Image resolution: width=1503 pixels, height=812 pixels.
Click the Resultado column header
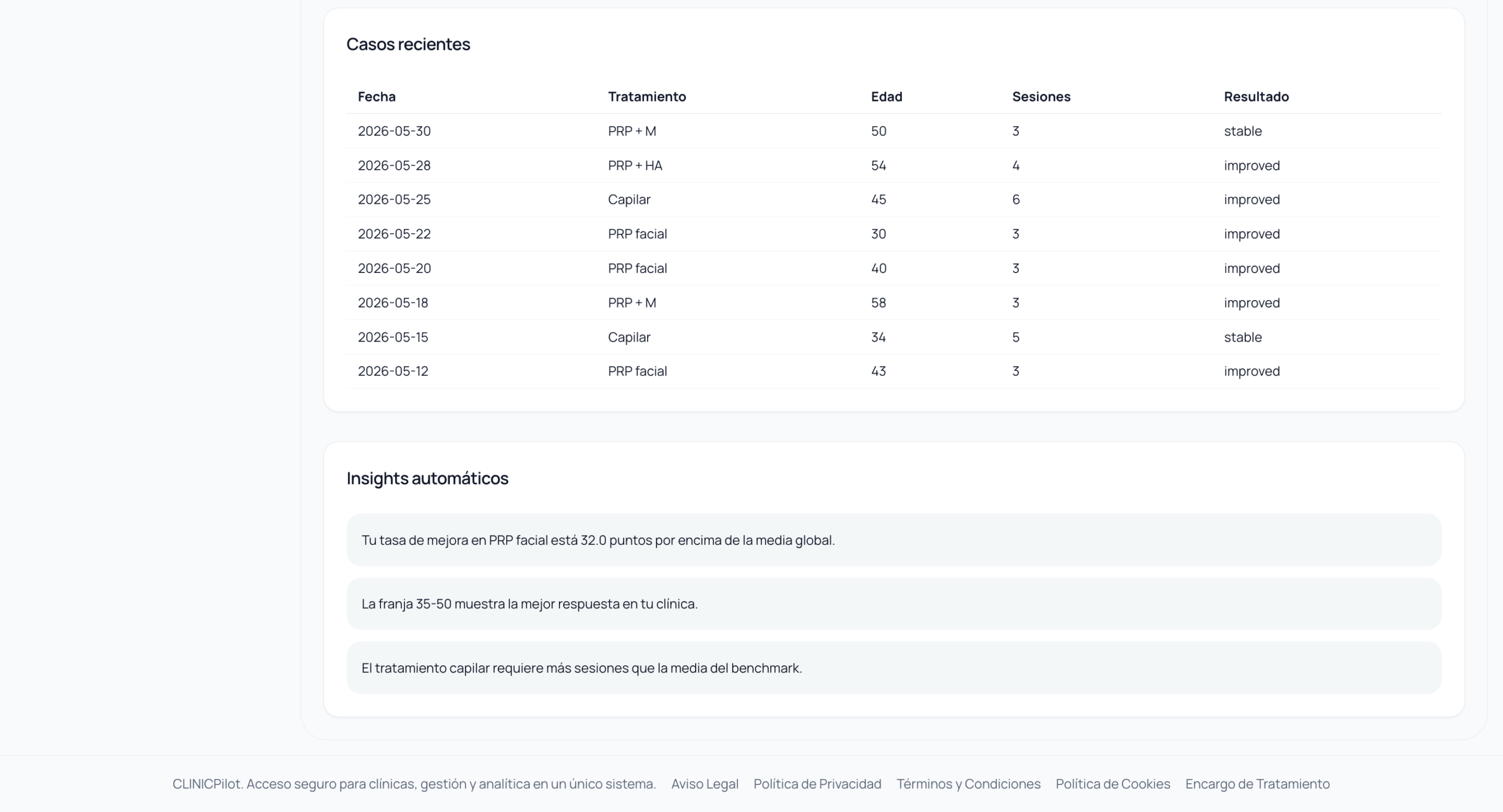click(x=1256, y=96)
